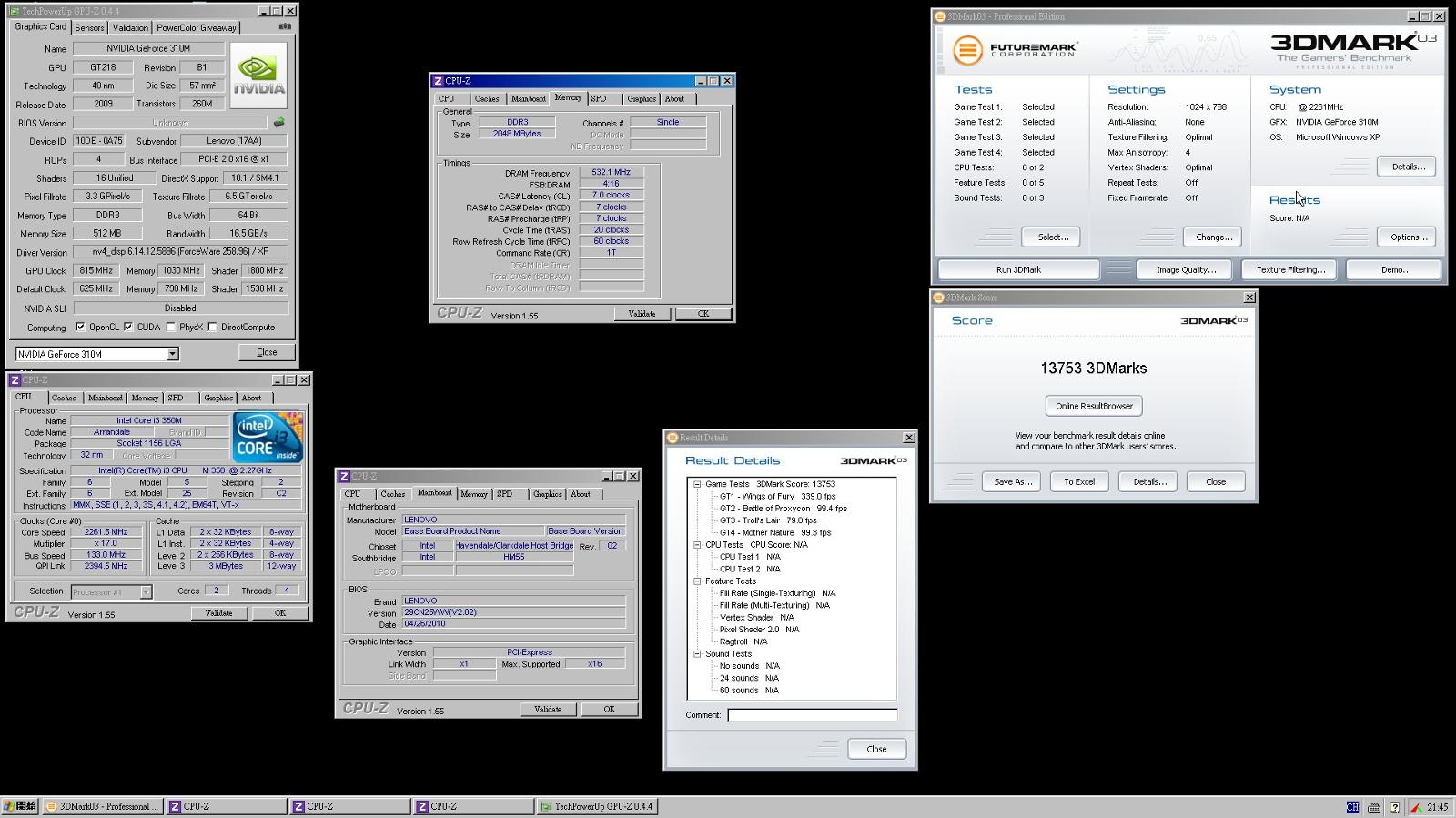This screenshot has height=818, width=1456.
Task: Select Caches tab in CPU-Z CPU window
Action: pos(64,398)
